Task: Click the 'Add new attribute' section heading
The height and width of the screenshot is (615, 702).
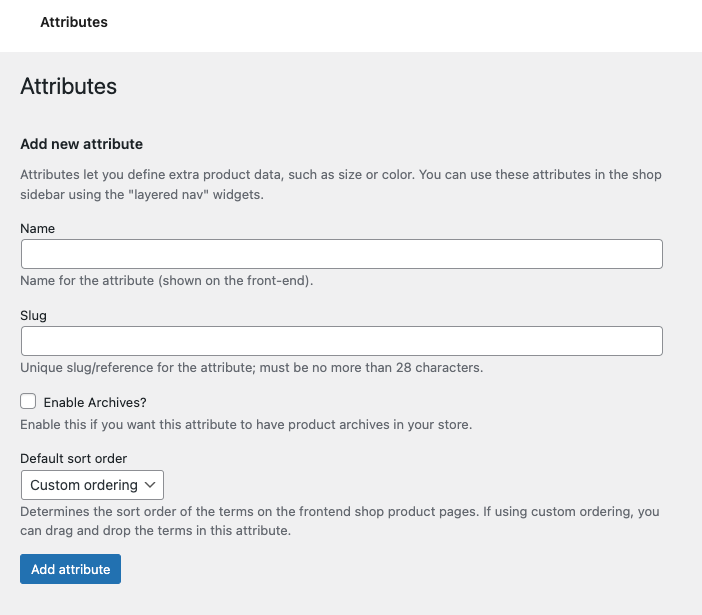Action: coord(81,144)
